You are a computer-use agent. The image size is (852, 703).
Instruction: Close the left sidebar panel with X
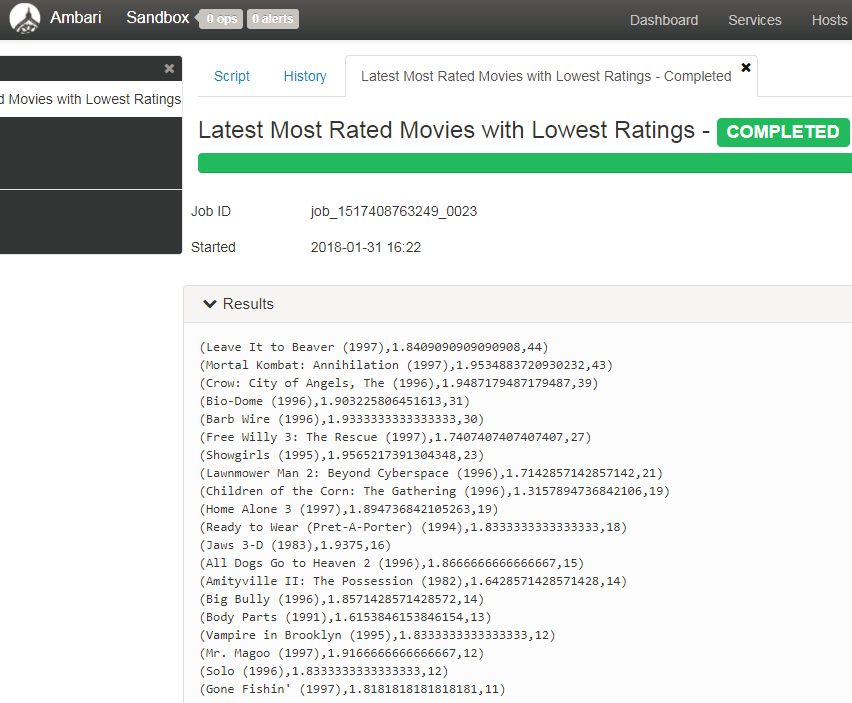pos(169,68)
